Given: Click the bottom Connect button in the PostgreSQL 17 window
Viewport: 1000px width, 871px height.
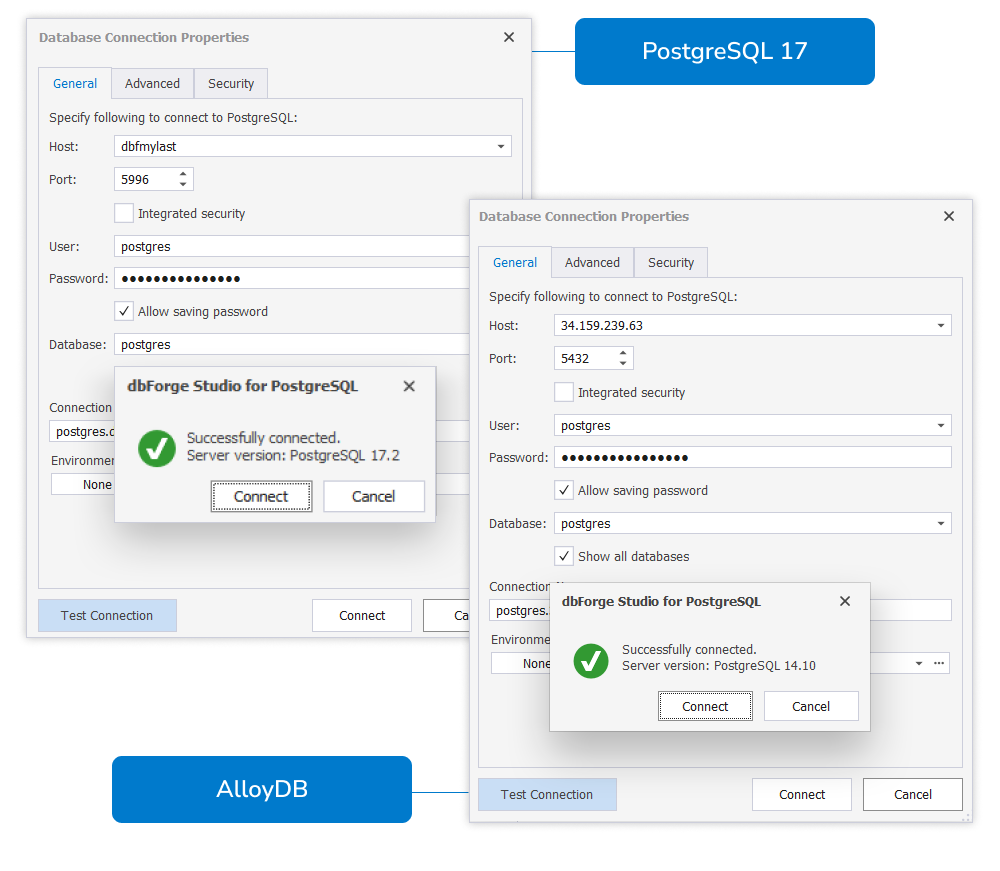Looking at the screenshot, I should pos(362,615).
